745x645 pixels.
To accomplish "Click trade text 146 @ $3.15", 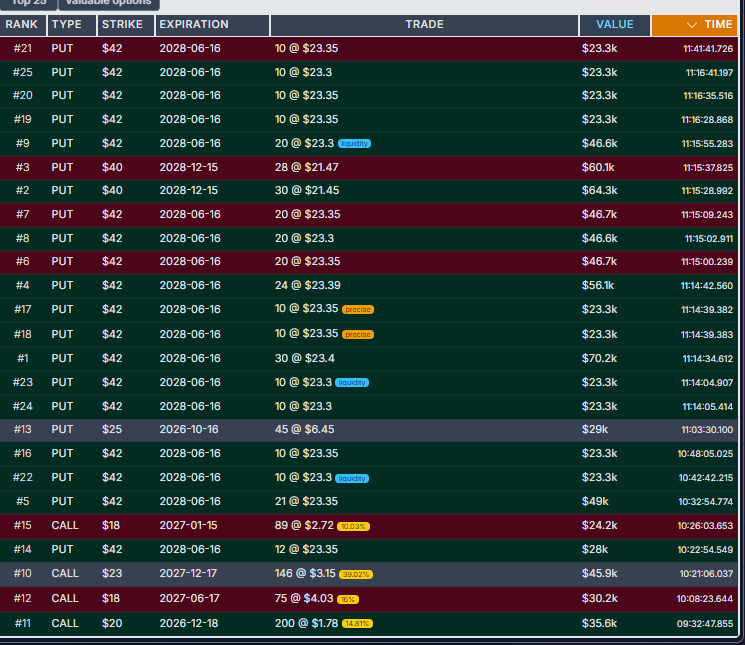I will click(x=305, y=573).
